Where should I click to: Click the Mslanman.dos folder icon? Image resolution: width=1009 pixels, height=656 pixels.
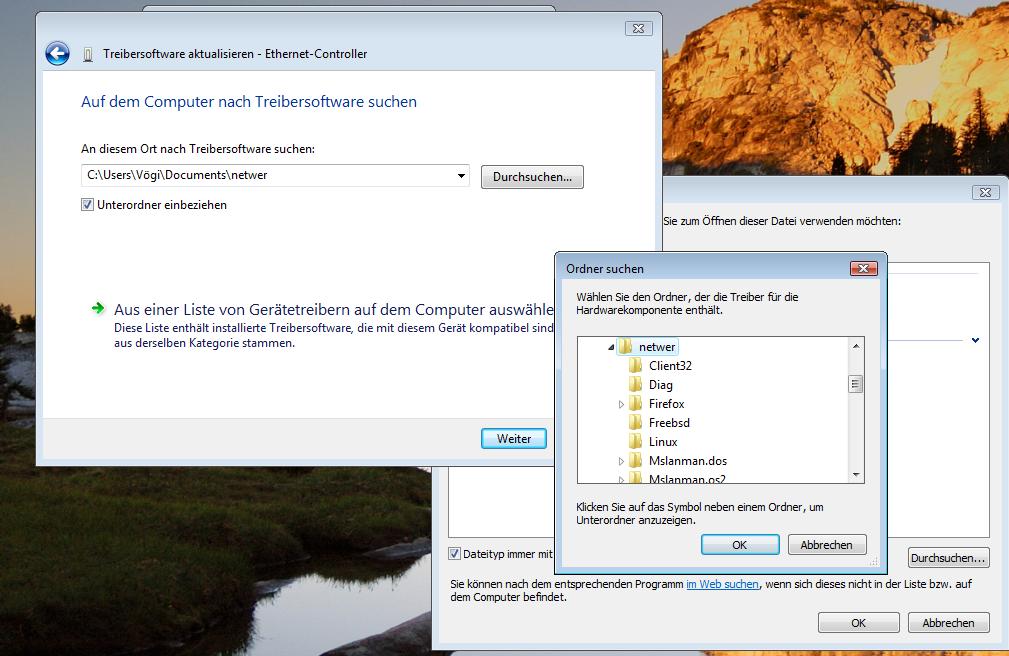coord(635,461)
